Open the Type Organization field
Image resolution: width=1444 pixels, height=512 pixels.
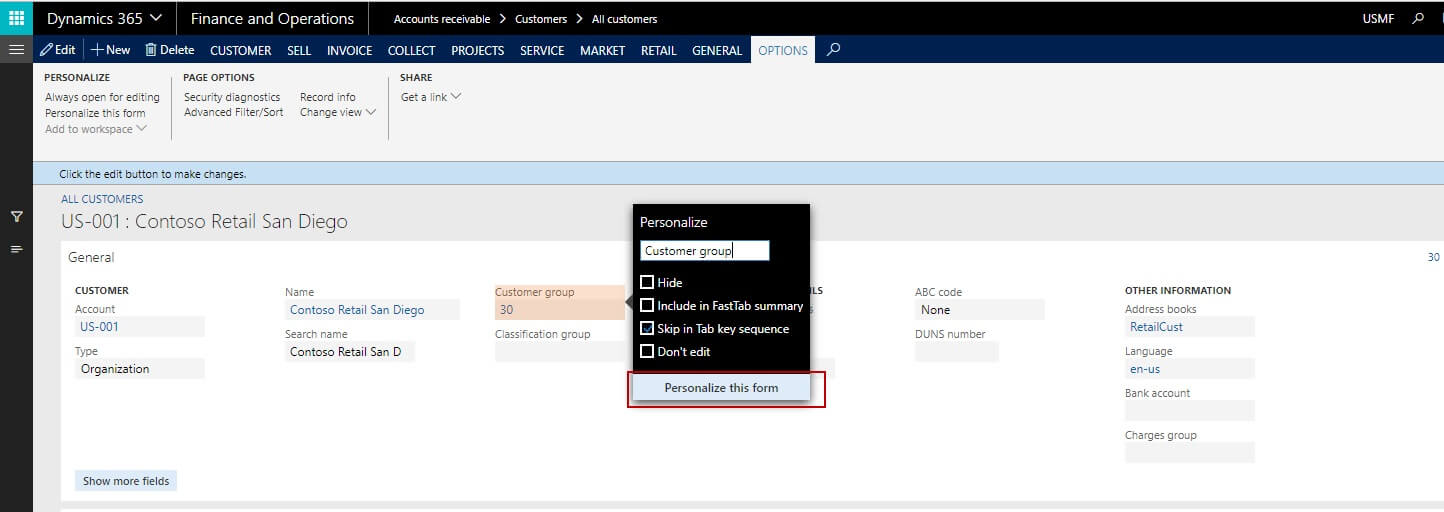pos(139,369)
